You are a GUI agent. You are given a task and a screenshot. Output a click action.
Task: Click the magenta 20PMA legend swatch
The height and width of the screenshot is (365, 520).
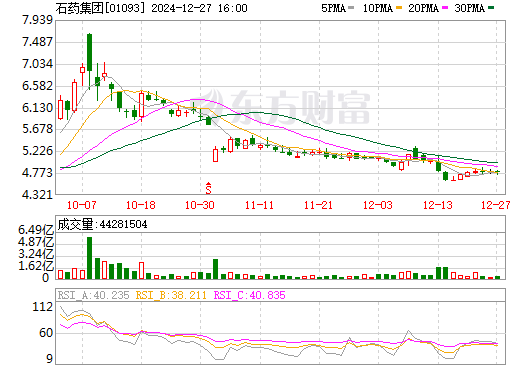click(445, 8)
